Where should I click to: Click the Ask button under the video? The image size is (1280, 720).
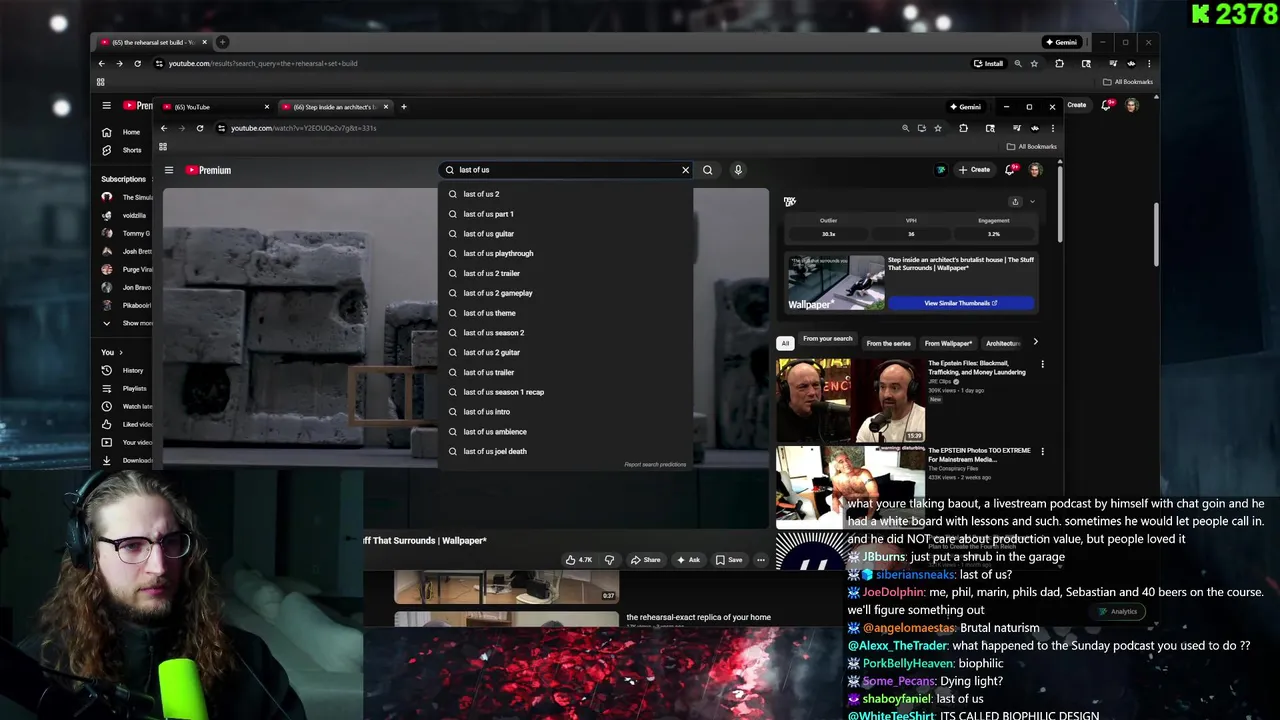coord(688,560)
